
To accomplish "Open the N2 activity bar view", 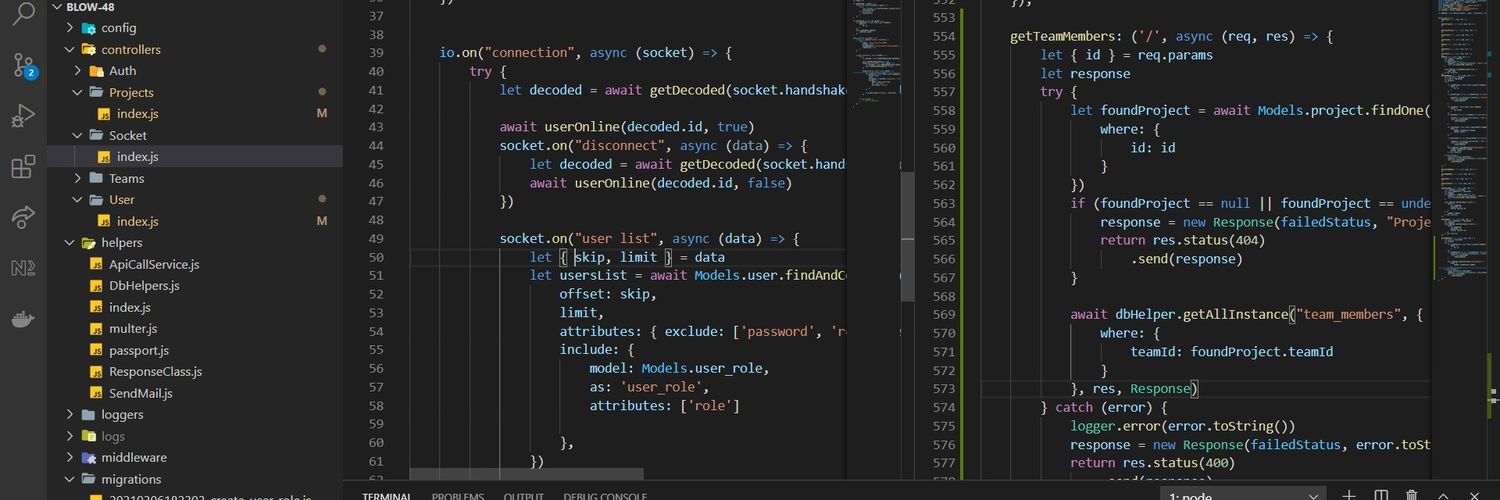I will click(23, 268).
